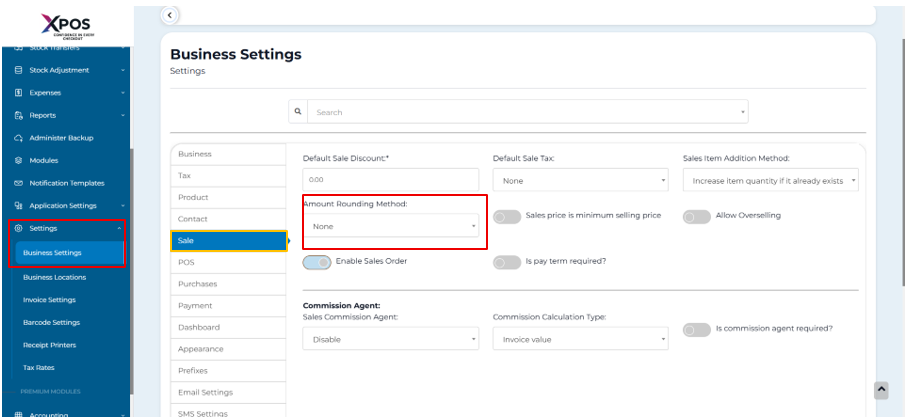Screen dimensions: 908x417
Task: Click the Reports sidebar icon
Action: (x=19, y=115)
